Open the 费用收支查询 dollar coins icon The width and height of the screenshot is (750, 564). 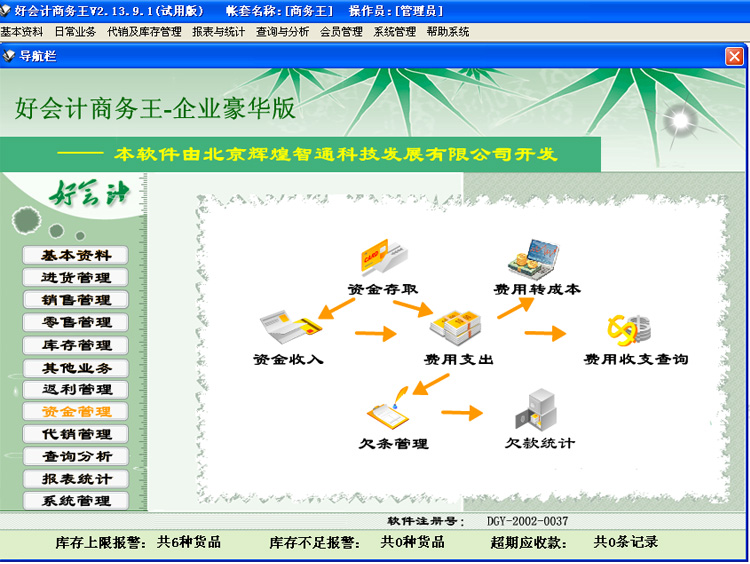[629, 331]
